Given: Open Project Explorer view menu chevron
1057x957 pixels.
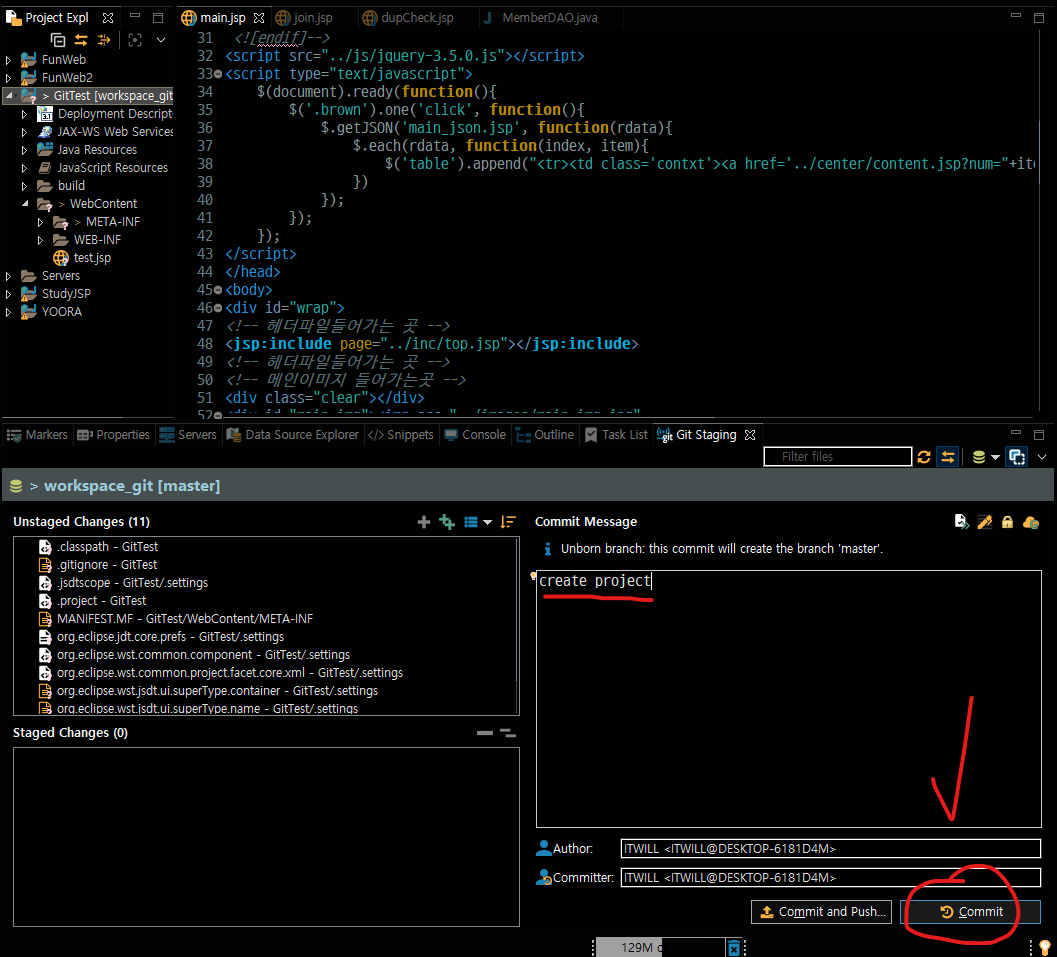Looking at the screenshot, I should point(161,40).
